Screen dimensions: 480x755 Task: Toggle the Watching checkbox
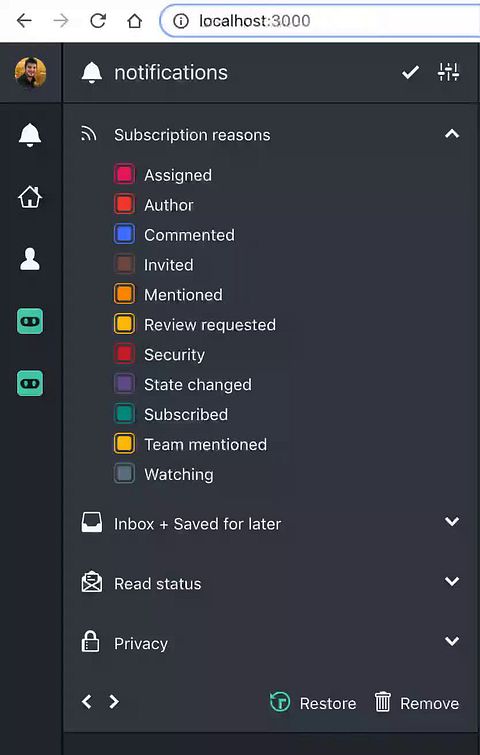click(124, 474)
